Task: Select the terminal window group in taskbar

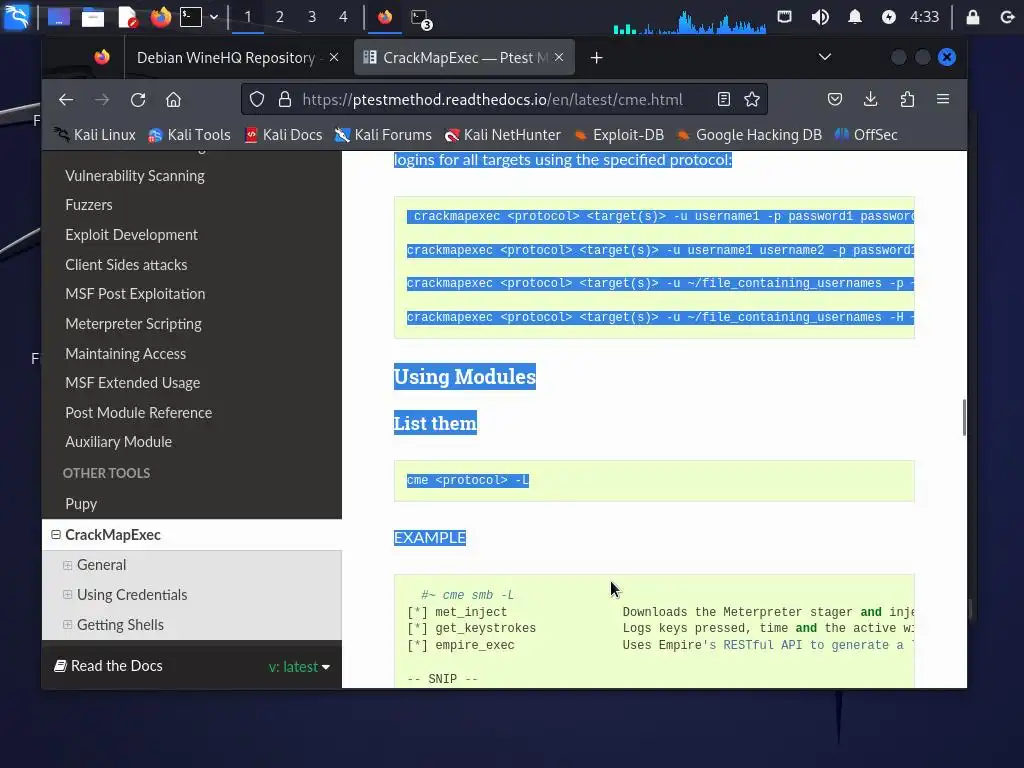Action: tap(421, 18)
